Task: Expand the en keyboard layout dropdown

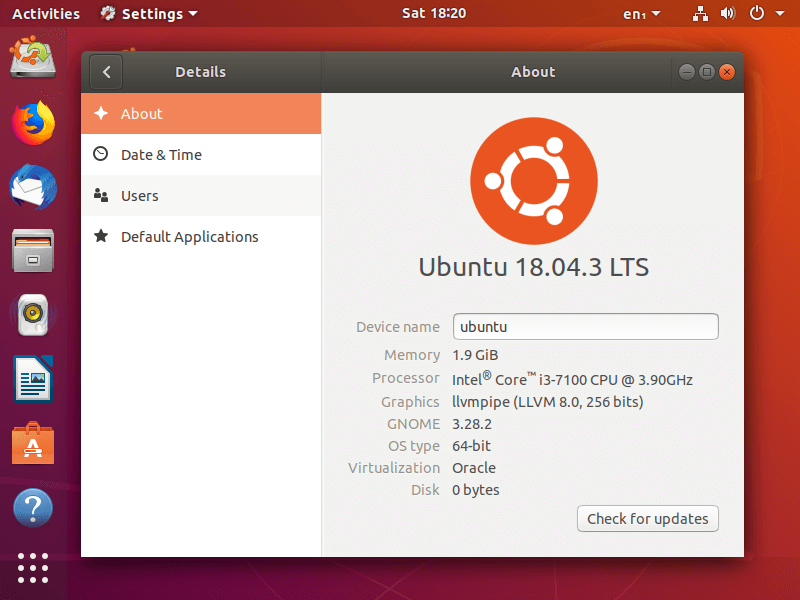Action: click(642, 14)
